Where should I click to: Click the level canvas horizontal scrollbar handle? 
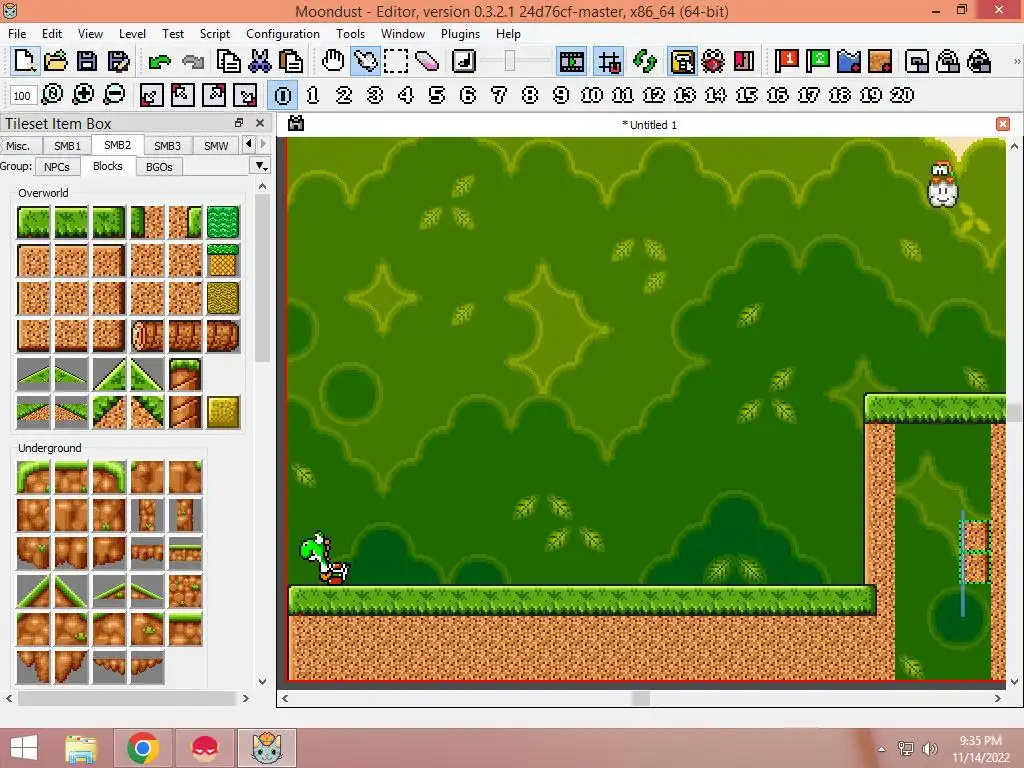641,698
